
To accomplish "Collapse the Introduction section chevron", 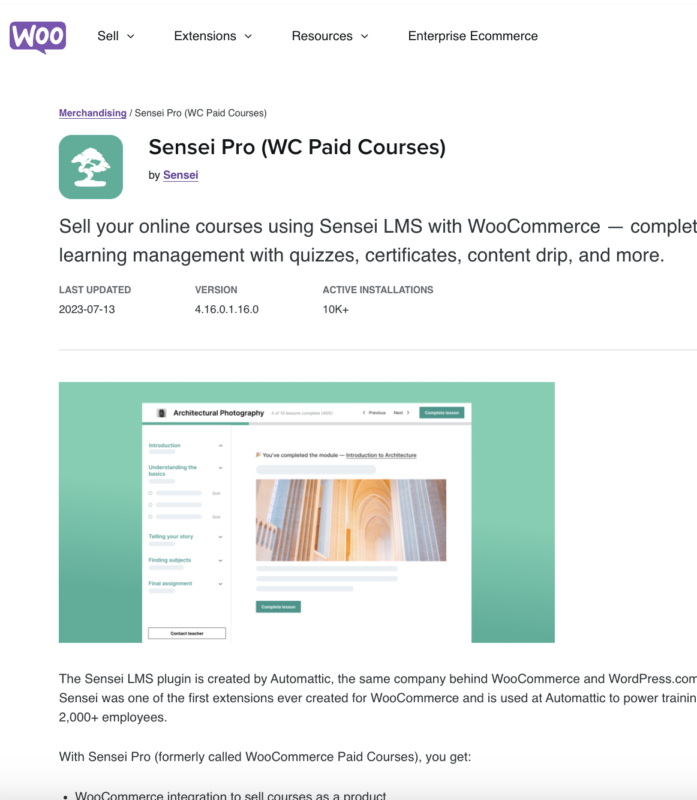I will coord(221,446).
